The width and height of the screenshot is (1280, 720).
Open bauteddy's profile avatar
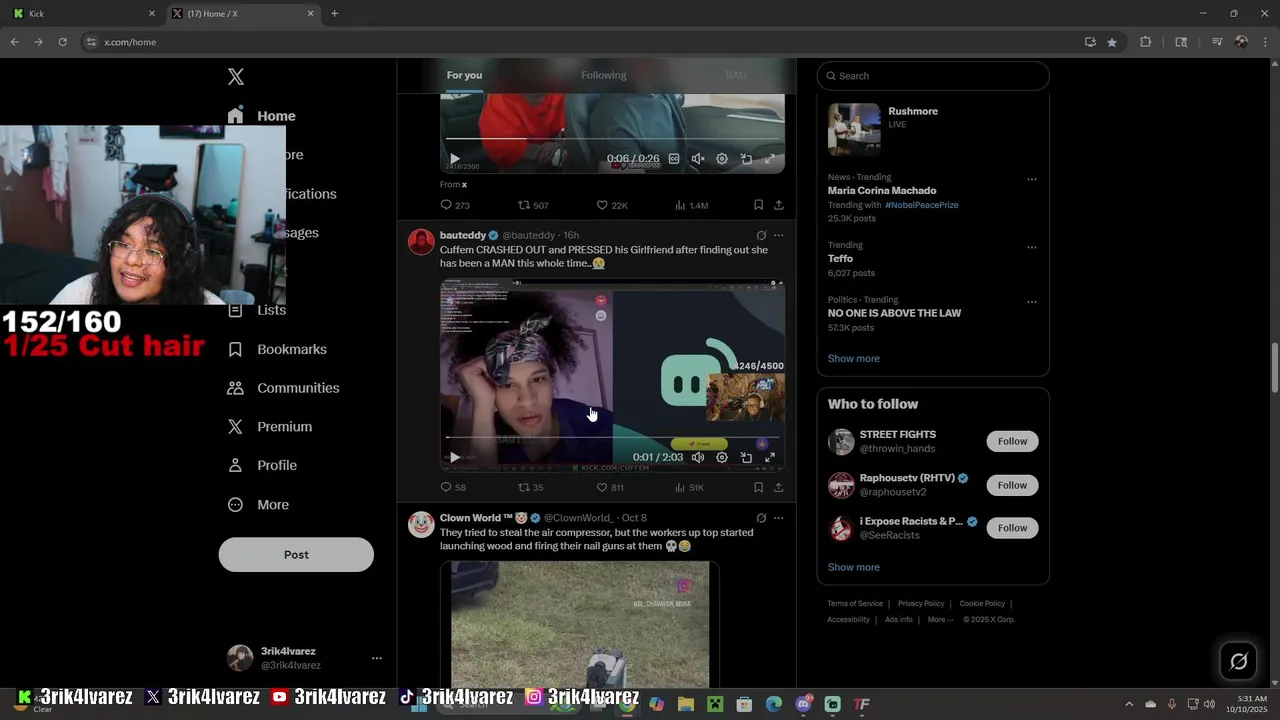click(x=421, y=242)
